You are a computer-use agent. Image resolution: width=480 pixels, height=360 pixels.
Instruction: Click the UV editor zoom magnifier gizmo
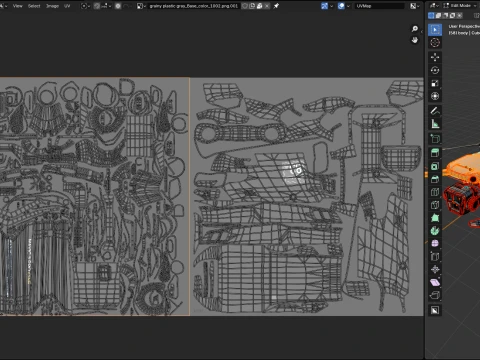(x=415, y=29)
